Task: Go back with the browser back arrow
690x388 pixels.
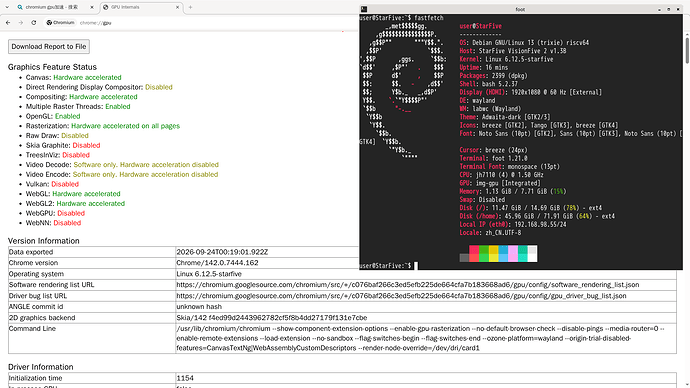Action: 8,22
